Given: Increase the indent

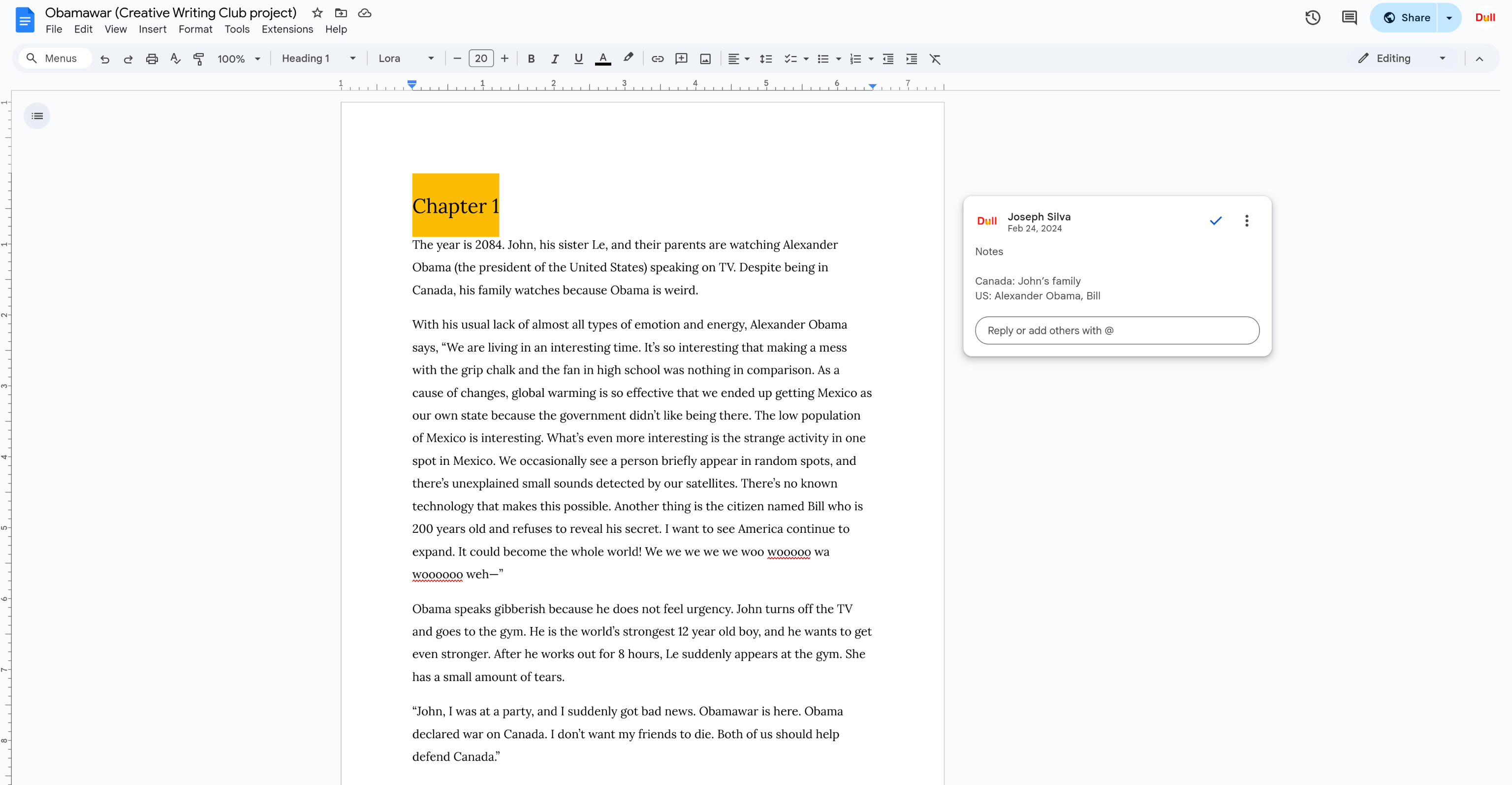Looking at the screenshot, I should coord(912,59).
